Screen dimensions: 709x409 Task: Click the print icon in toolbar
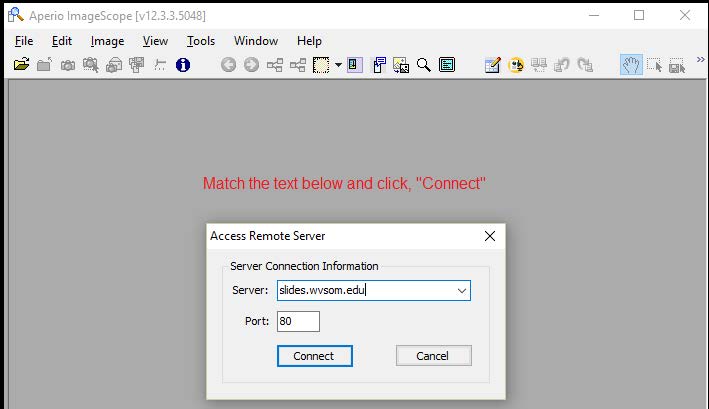(x=114, y=65)
